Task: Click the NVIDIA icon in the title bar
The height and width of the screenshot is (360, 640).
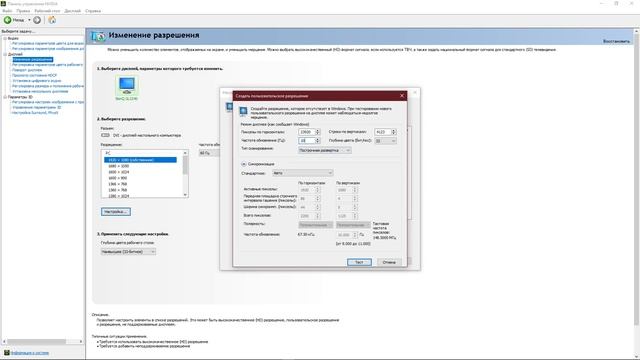Action: point(3,3)
